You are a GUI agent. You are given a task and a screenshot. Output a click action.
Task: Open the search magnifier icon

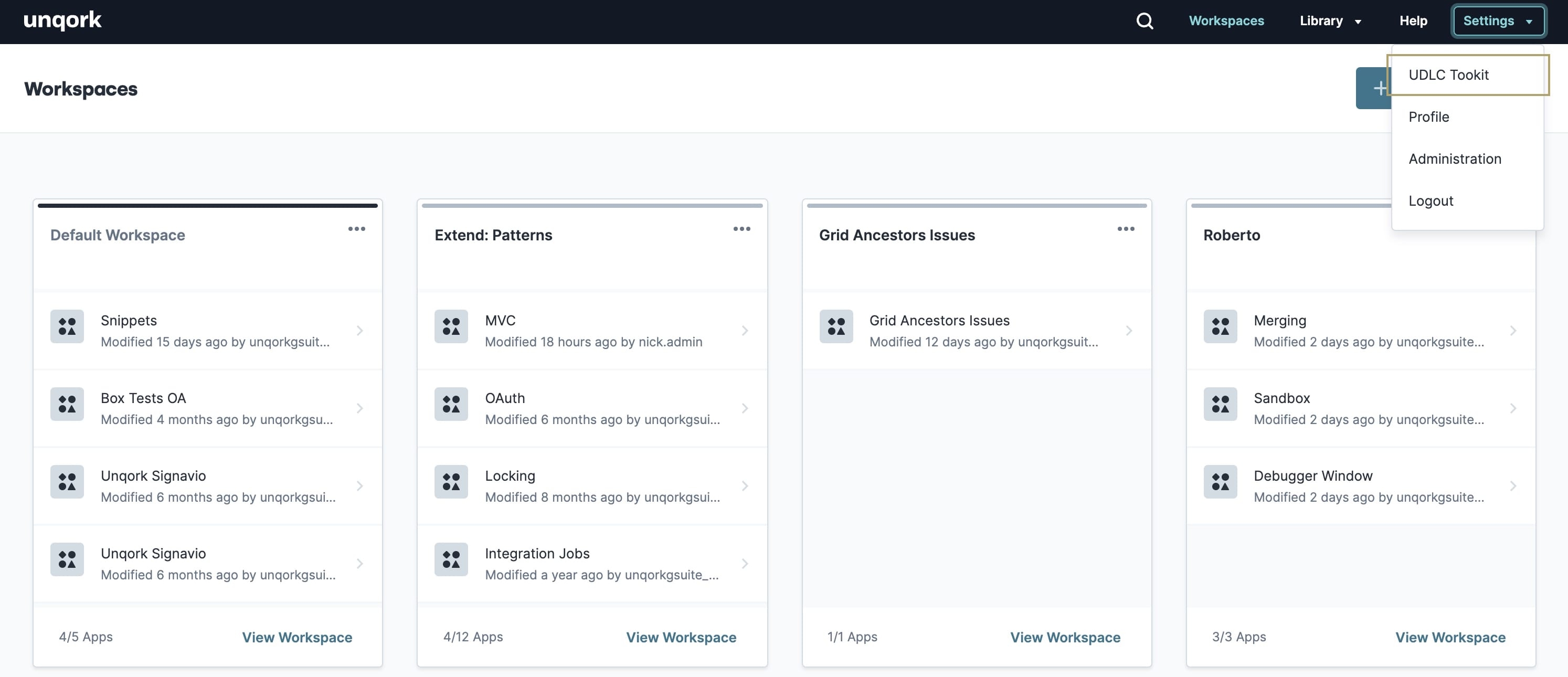click(1145, 20)
